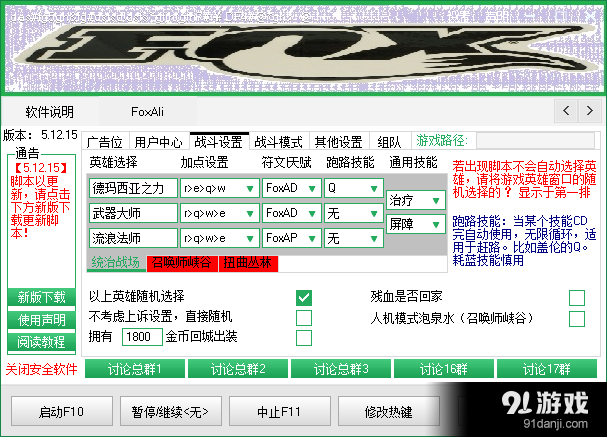Click the red 关闭安全软件 link

(41, 369)
